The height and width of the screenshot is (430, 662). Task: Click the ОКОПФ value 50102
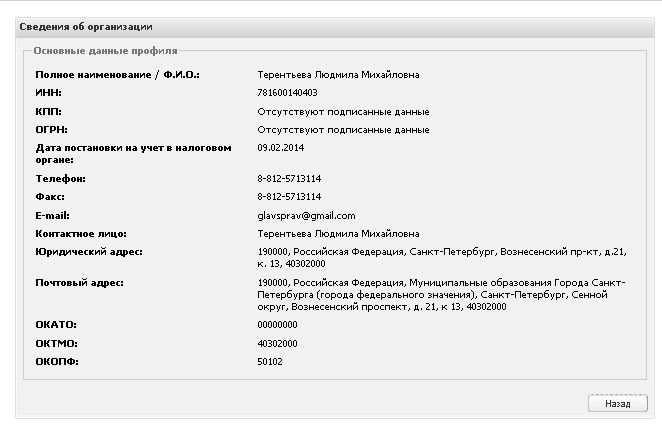270,361
